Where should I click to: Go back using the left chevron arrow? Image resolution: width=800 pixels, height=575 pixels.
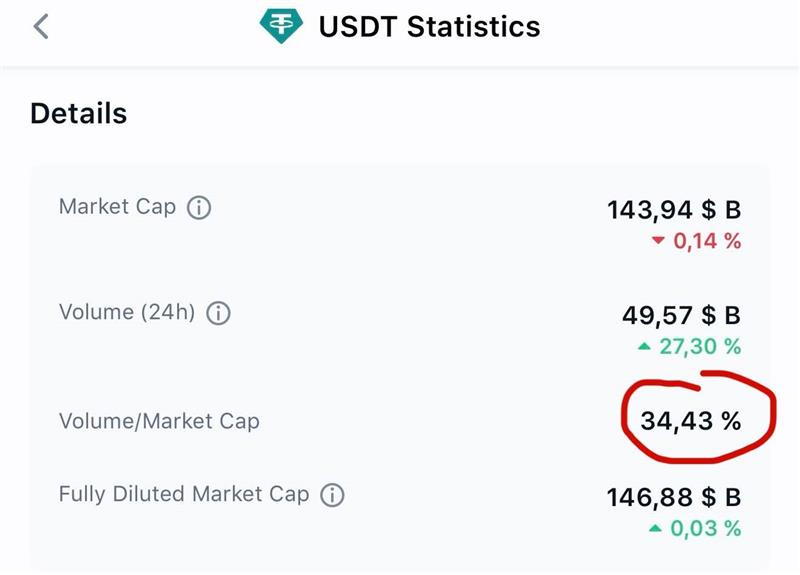pos(41,26)
